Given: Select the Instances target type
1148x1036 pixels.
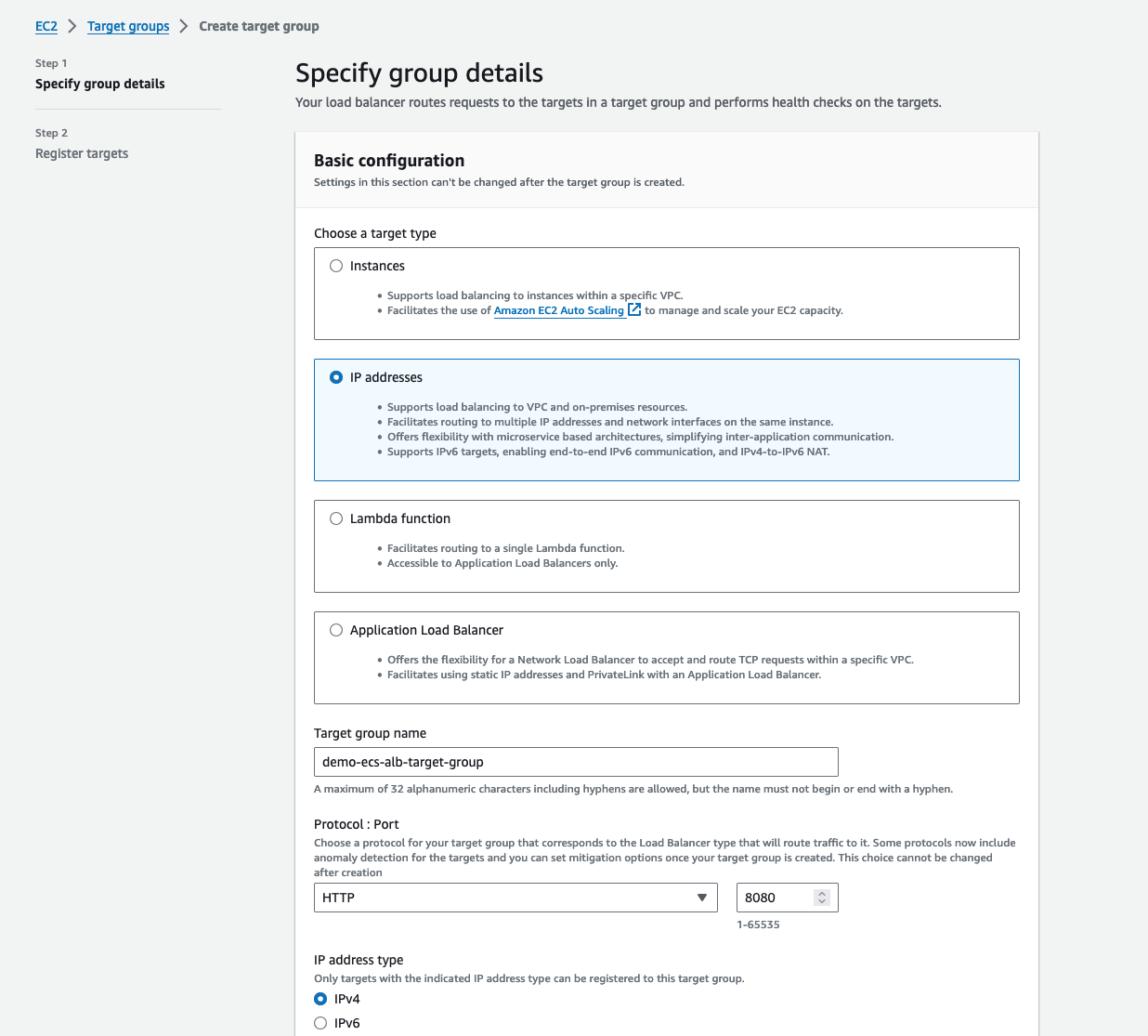Looking at the screenshot, I should click(336, 266).
